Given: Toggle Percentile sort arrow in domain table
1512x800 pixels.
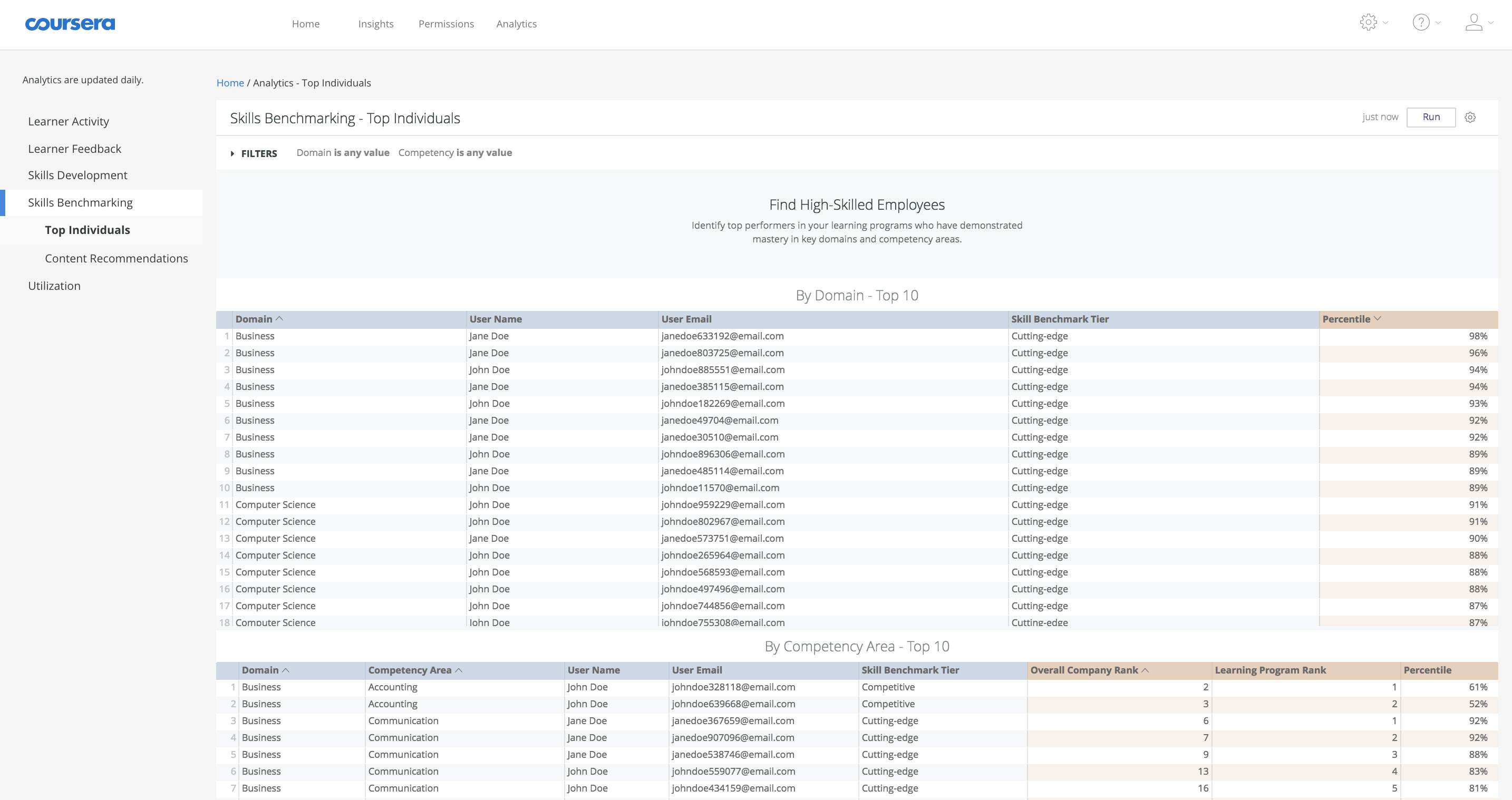Looking at the screenshot, I should (1378, 319).
